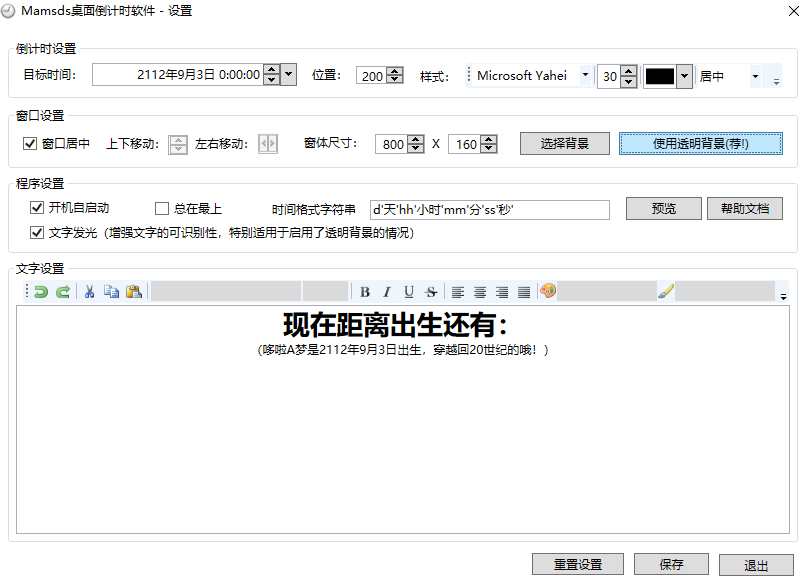803x579 pixels.
Task: Open the font color dropdown arrow
Action: (x=684, y=76)
